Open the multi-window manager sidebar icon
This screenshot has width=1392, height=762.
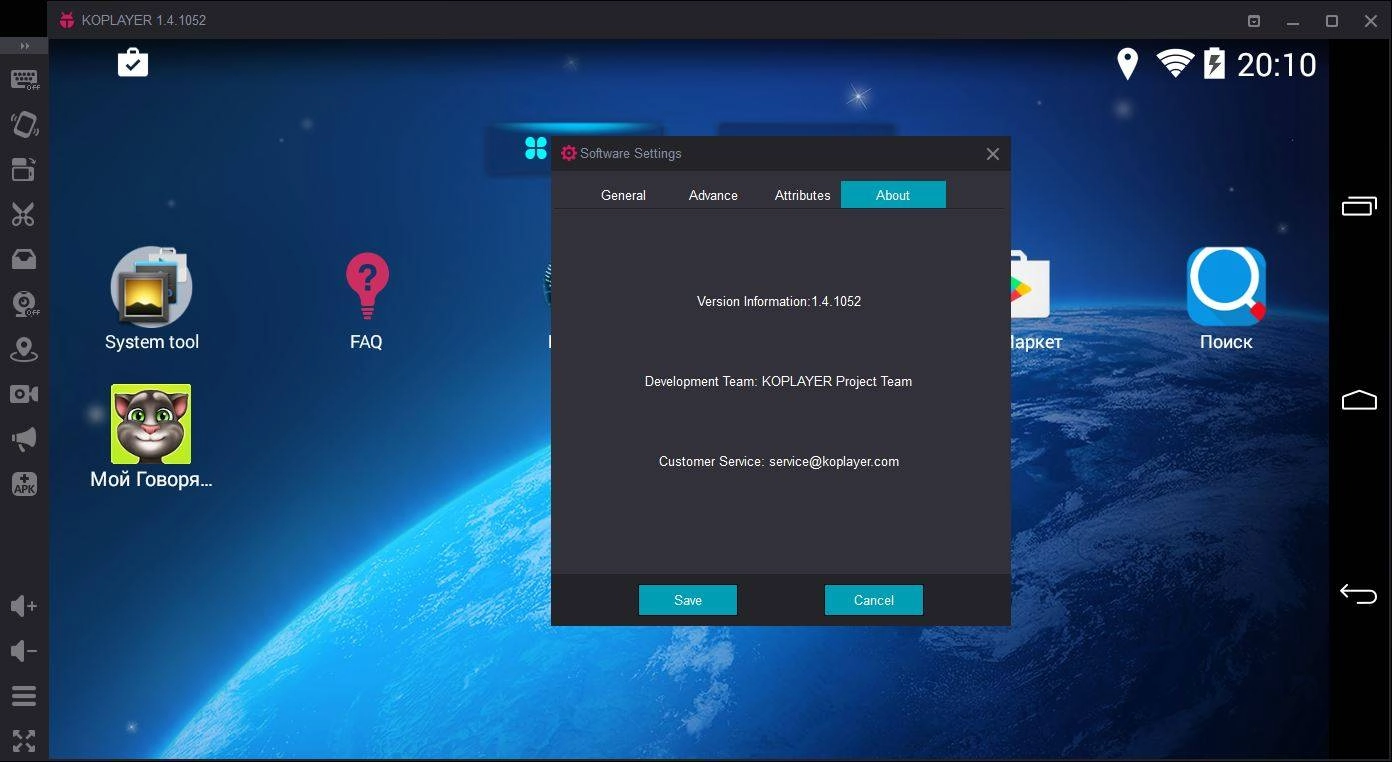24,169
